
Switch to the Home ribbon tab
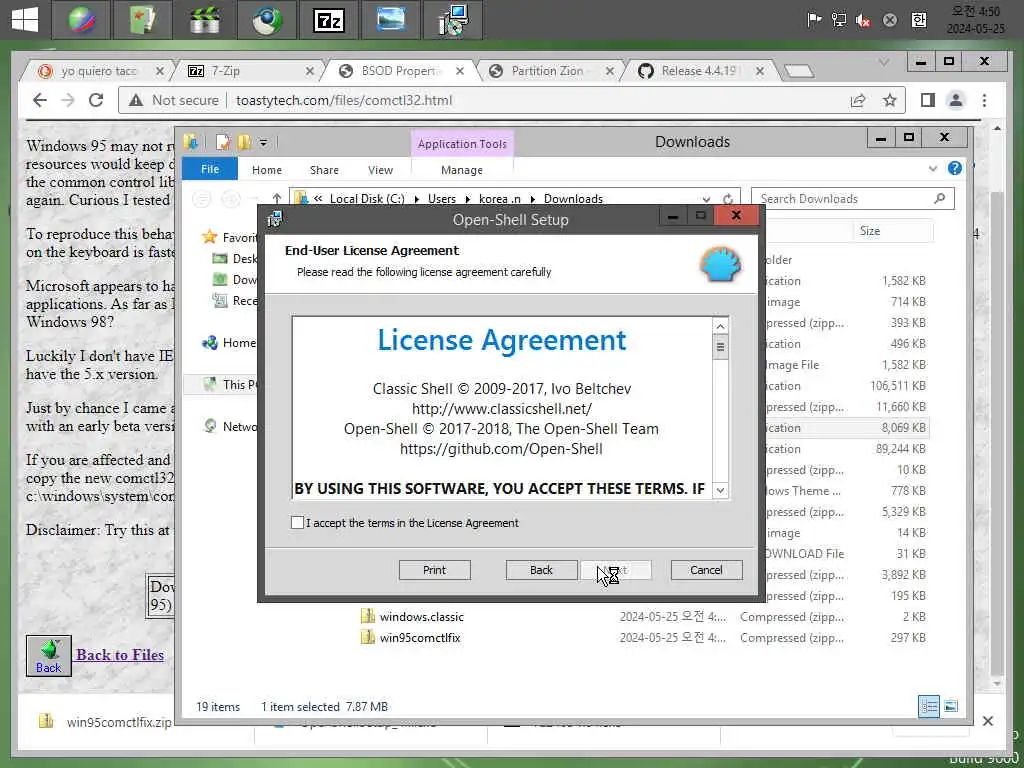pos(266,170)
